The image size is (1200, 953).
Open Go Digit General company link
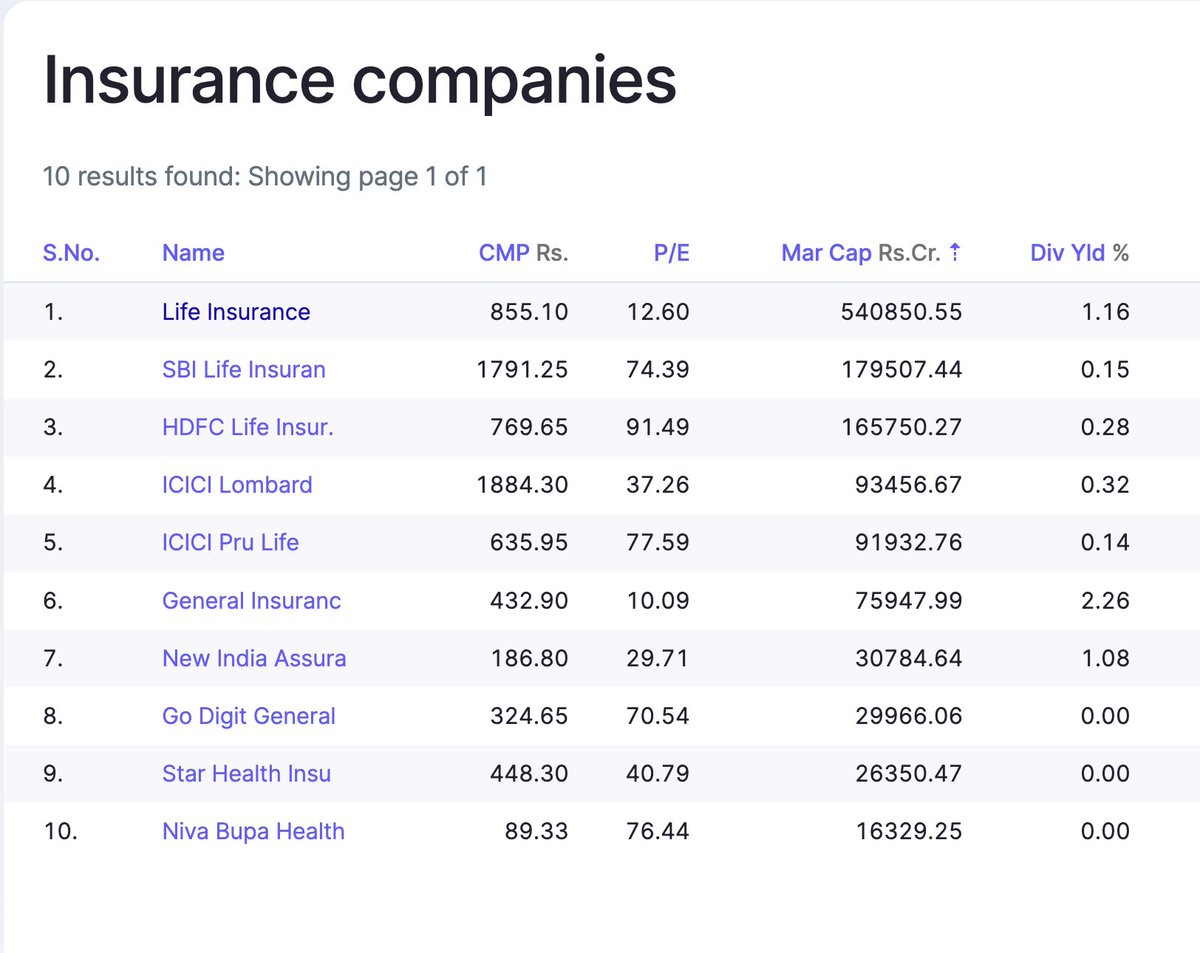click(249, 717)
